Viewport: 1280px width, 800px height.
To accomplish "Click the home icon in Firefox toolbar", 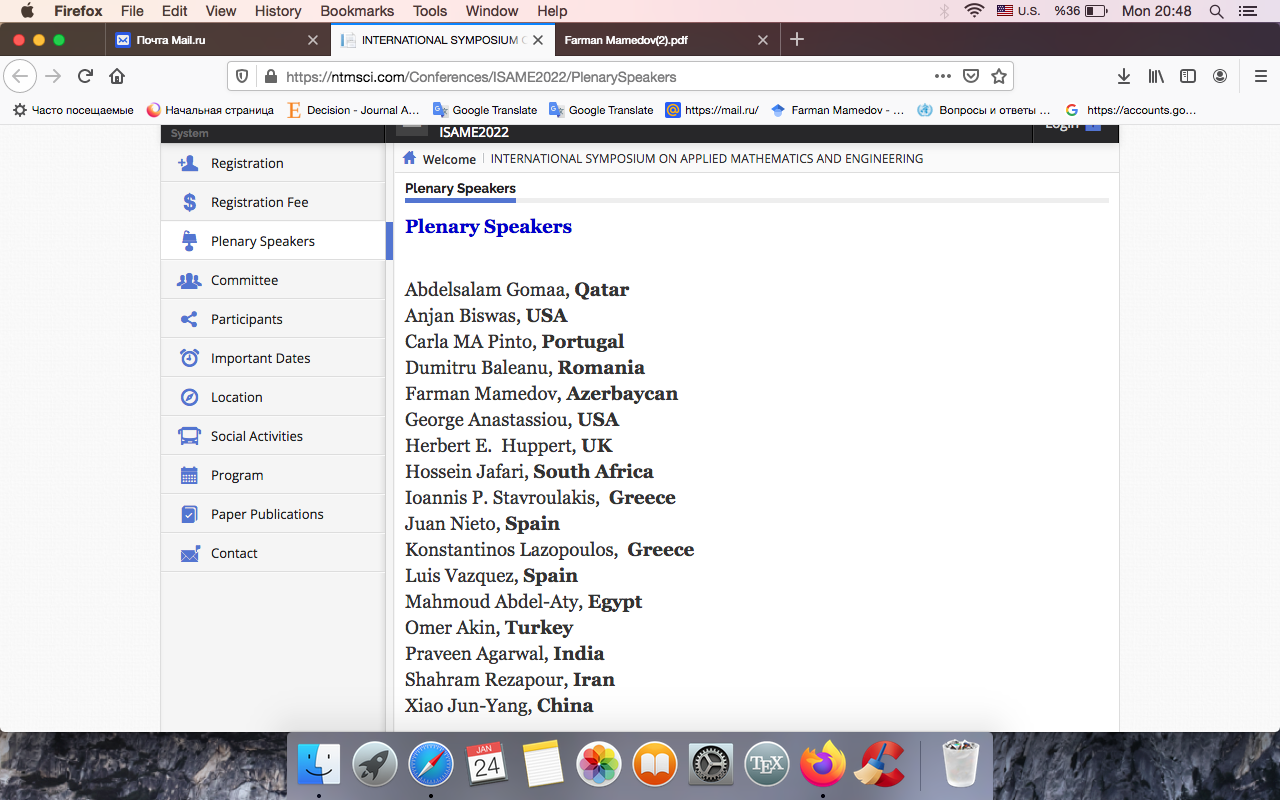I will coord(117,77).
